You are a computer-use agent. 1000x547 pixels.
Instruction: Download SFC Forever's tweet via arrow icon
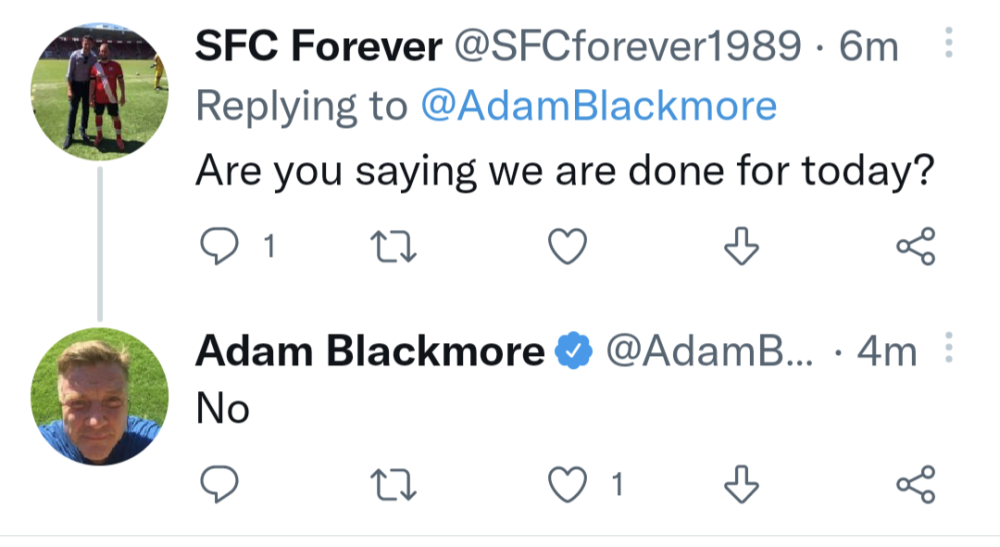(741, 247)
